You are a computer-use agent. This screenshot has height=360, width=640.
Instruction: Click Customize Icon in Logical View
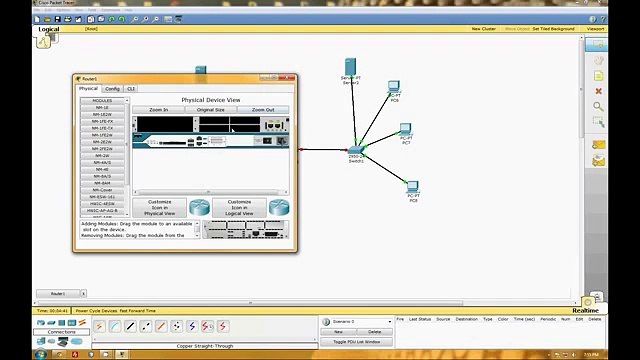(239, 208)
